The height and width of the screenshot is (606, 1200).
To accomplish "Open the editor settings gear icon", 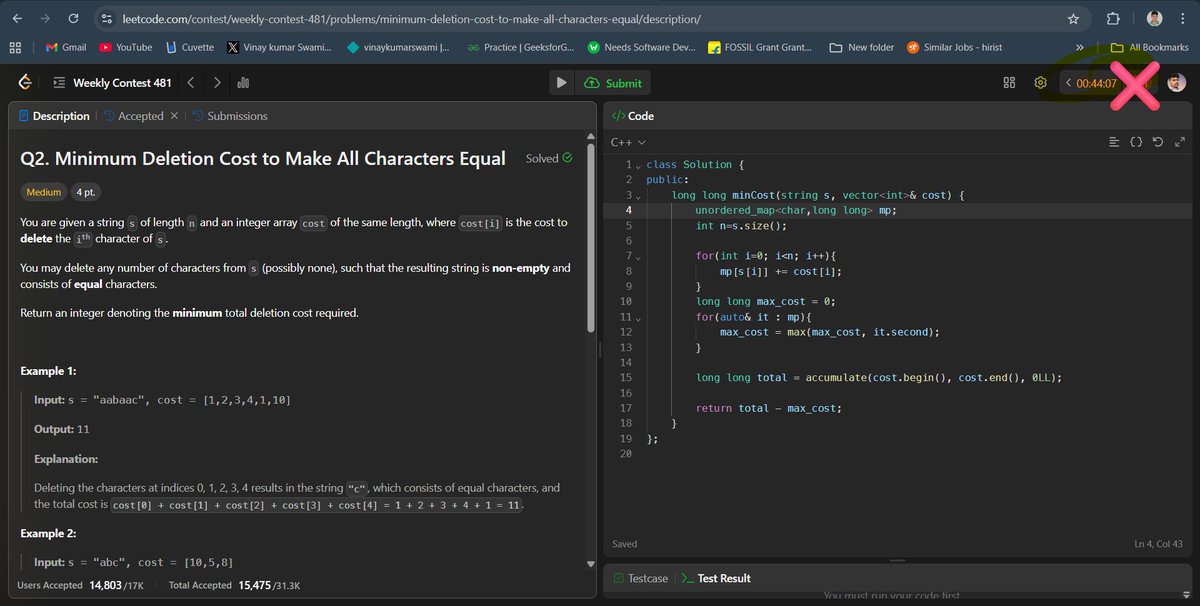I will (1040, 82).
